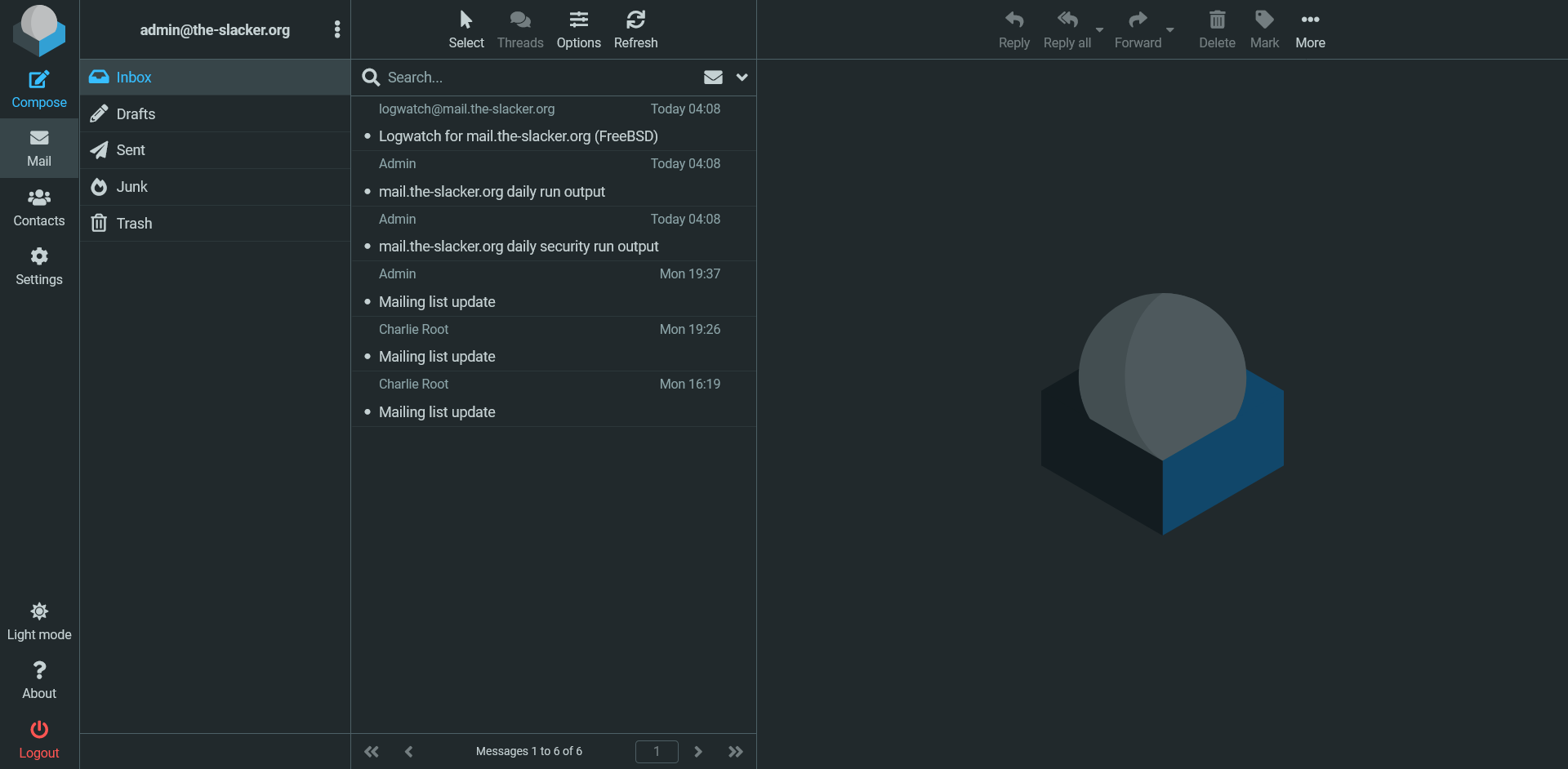
Task: Delete the selected message
Action: coord(1216,29)
